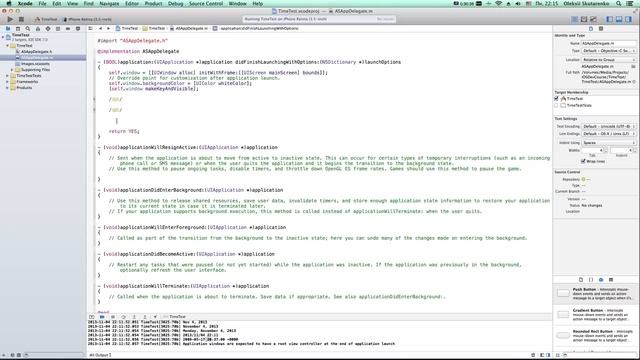Open the Navigate menu
Image resolution: width=640 pixels, height=360 pixels.
coord(109,3)
